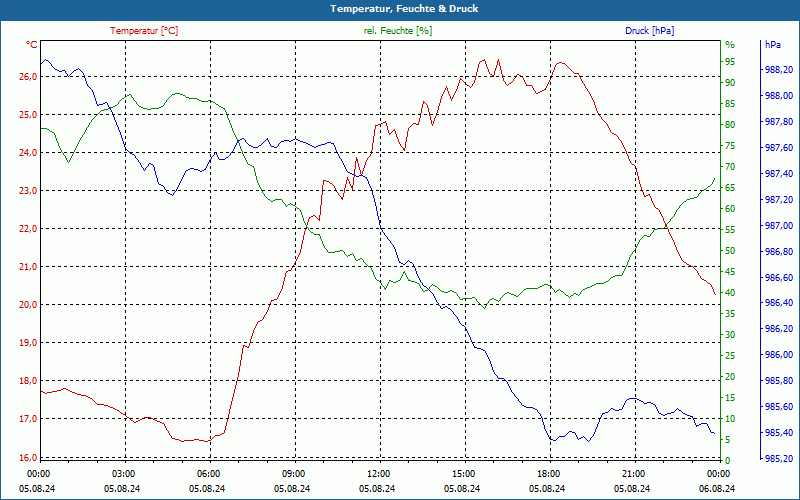The width and height of the screenshot is (800, 500).
Task: Select the blue Druck [hPa] legend label
Action: 649,31
